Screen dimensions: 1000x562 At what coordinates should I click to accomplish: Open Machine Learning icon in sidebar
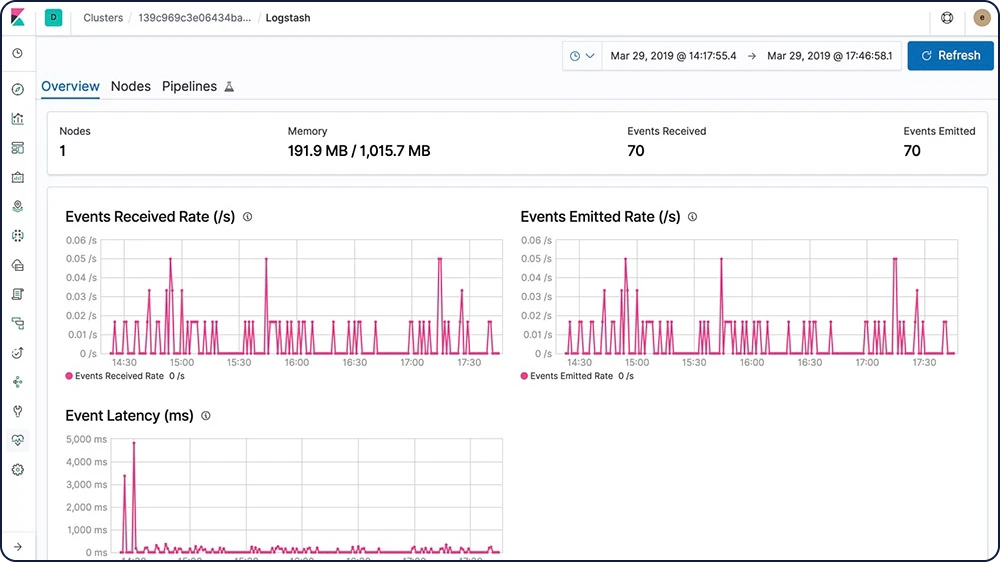(18, 235)
